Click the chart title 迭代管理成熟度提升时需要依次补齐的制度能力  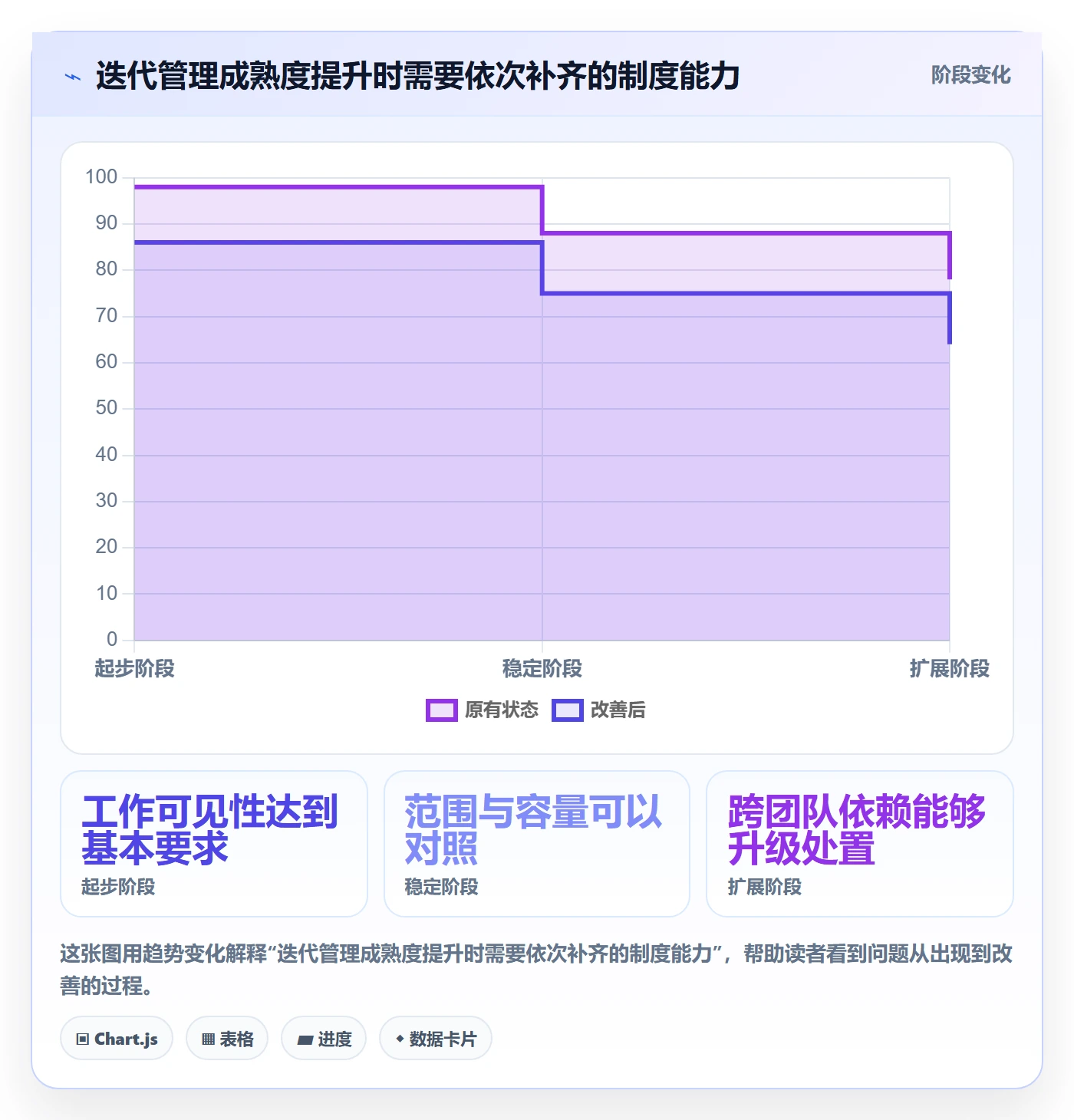(417, 76)
